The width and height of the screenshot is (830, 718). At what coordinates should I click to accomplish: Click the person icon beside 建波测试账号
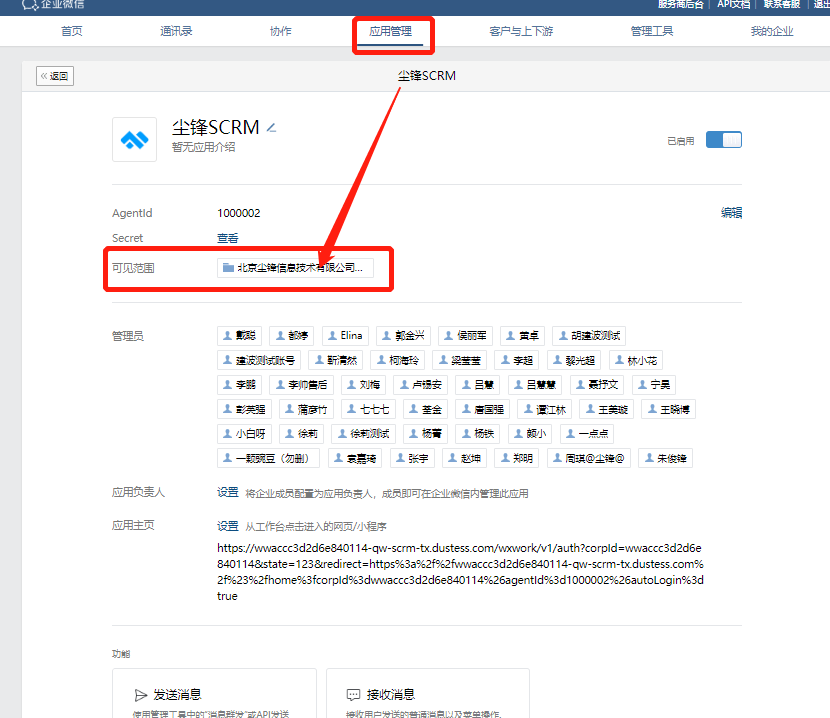pyautogui.click(x=228, y=360)
